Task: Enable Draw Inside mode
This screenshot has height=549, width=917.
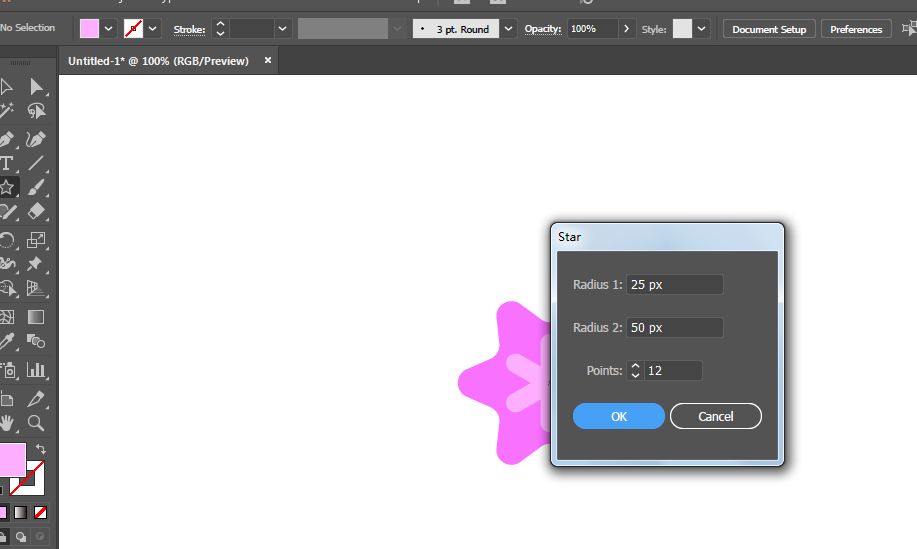Action: [40, 536]
